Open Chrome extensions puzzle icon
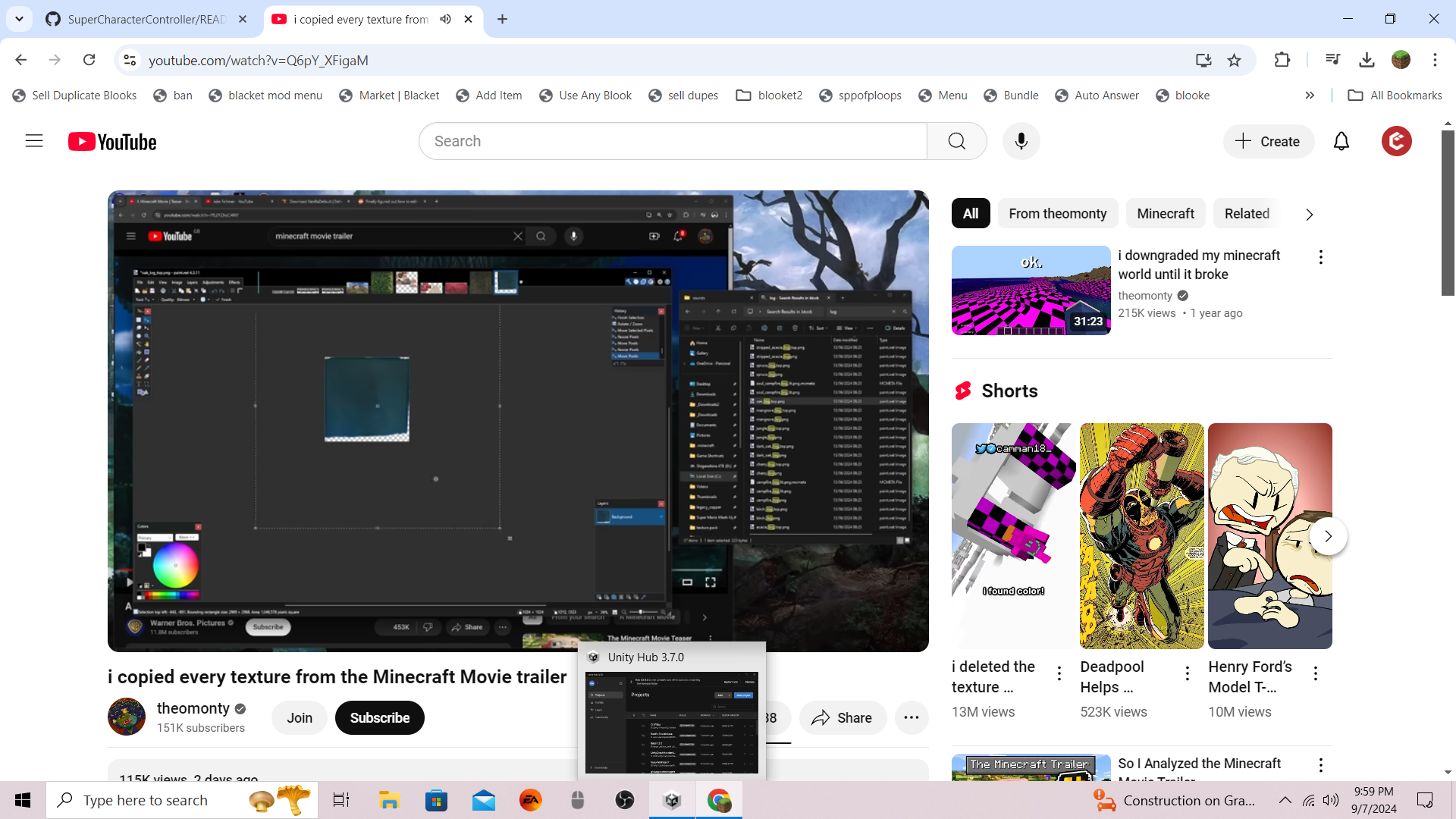 coord(1282,60)
